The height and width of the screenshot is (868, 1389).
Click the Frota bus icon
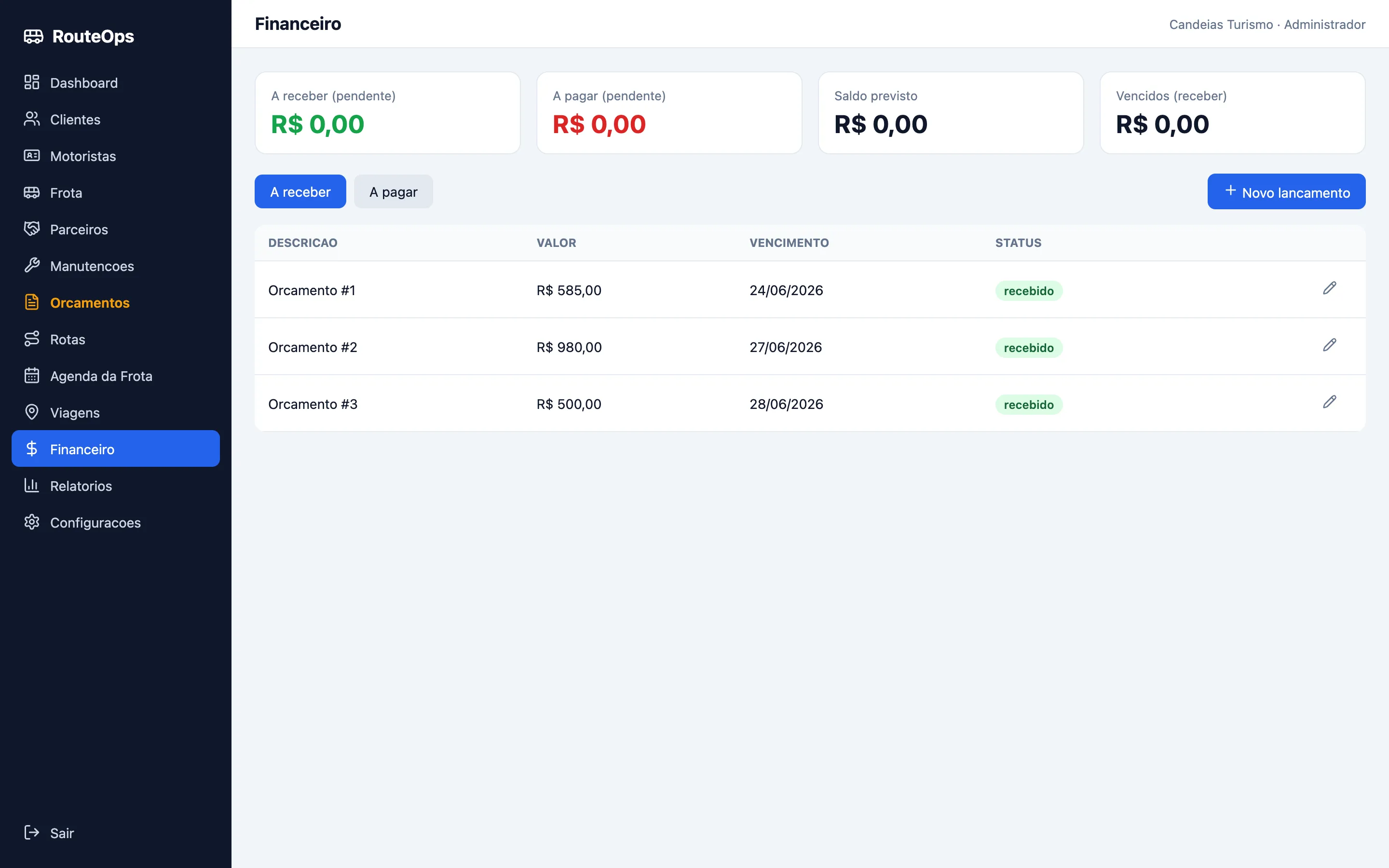coord(31,192)
